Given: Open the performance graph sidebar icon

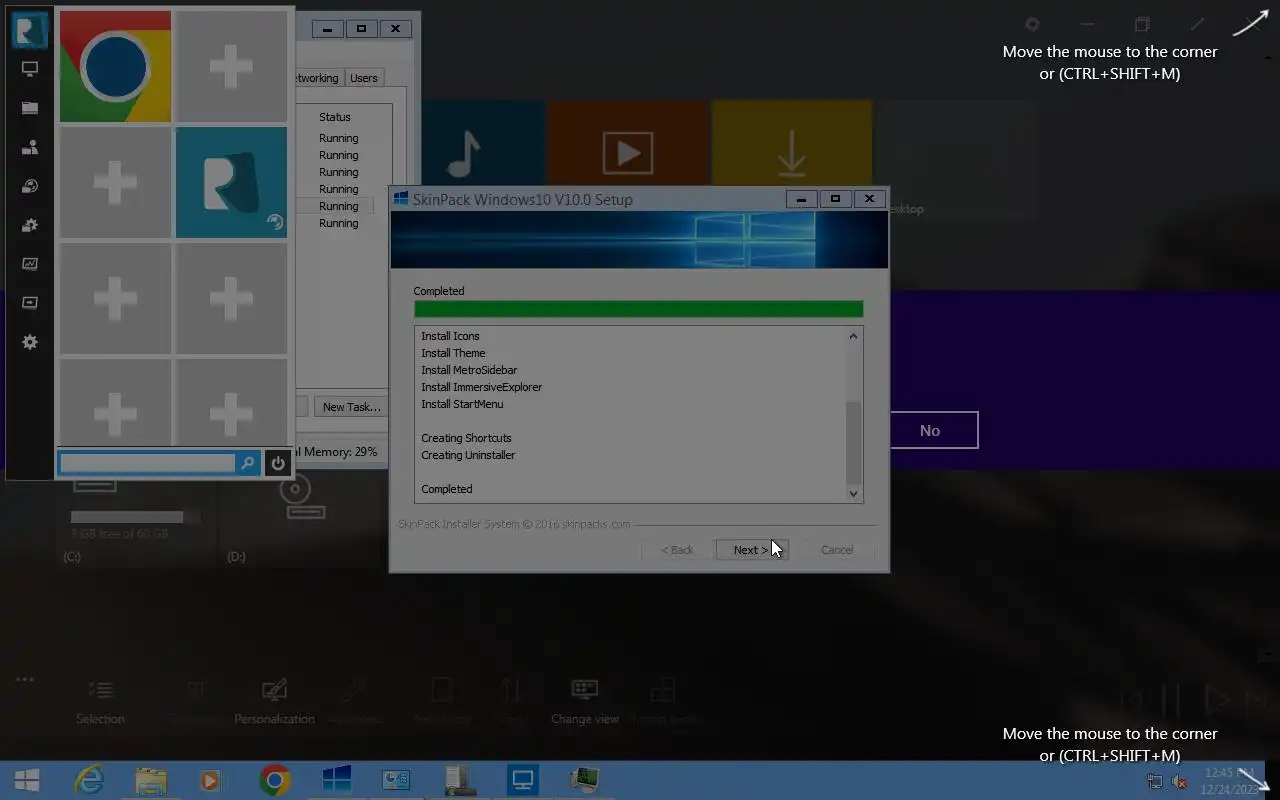Looking at the screenshot, I should [30, 264].
